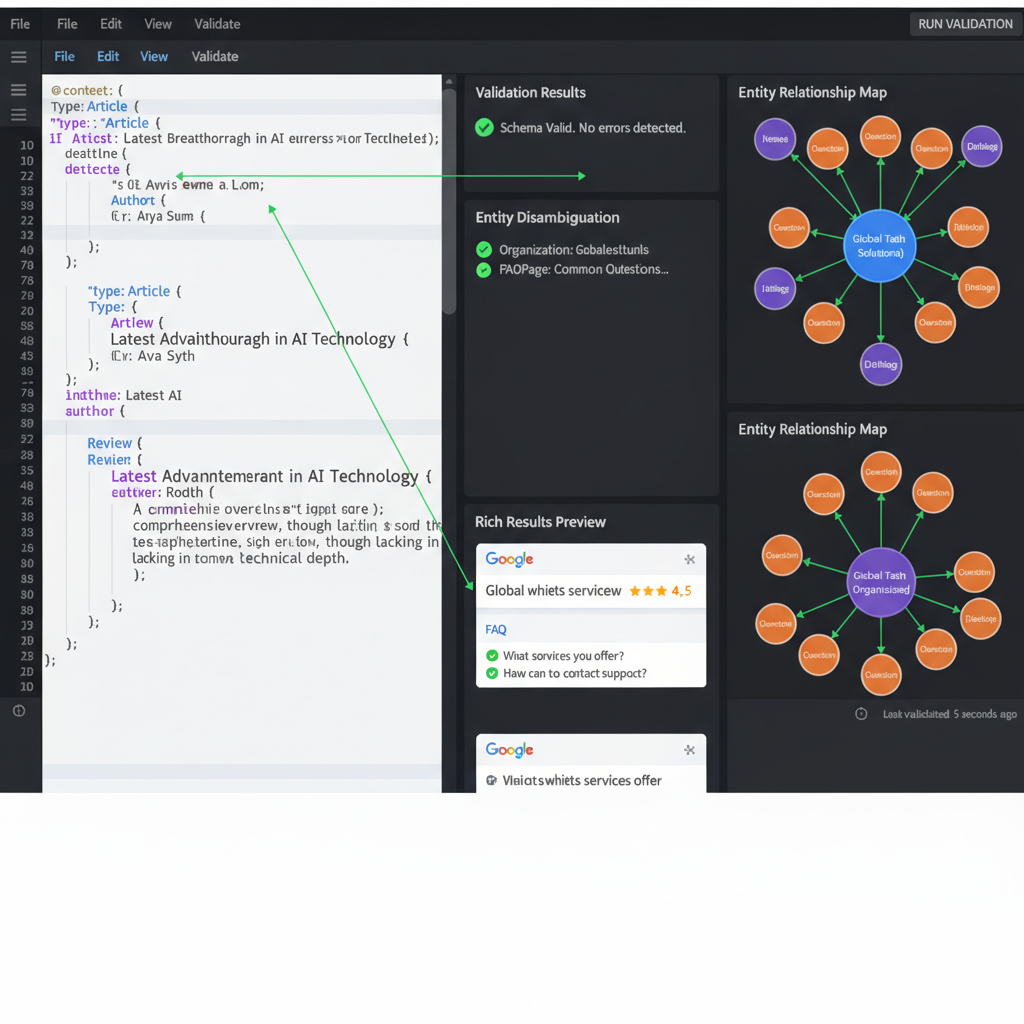Open the hamburger menu in the left sidebar

tap(18, 57)
